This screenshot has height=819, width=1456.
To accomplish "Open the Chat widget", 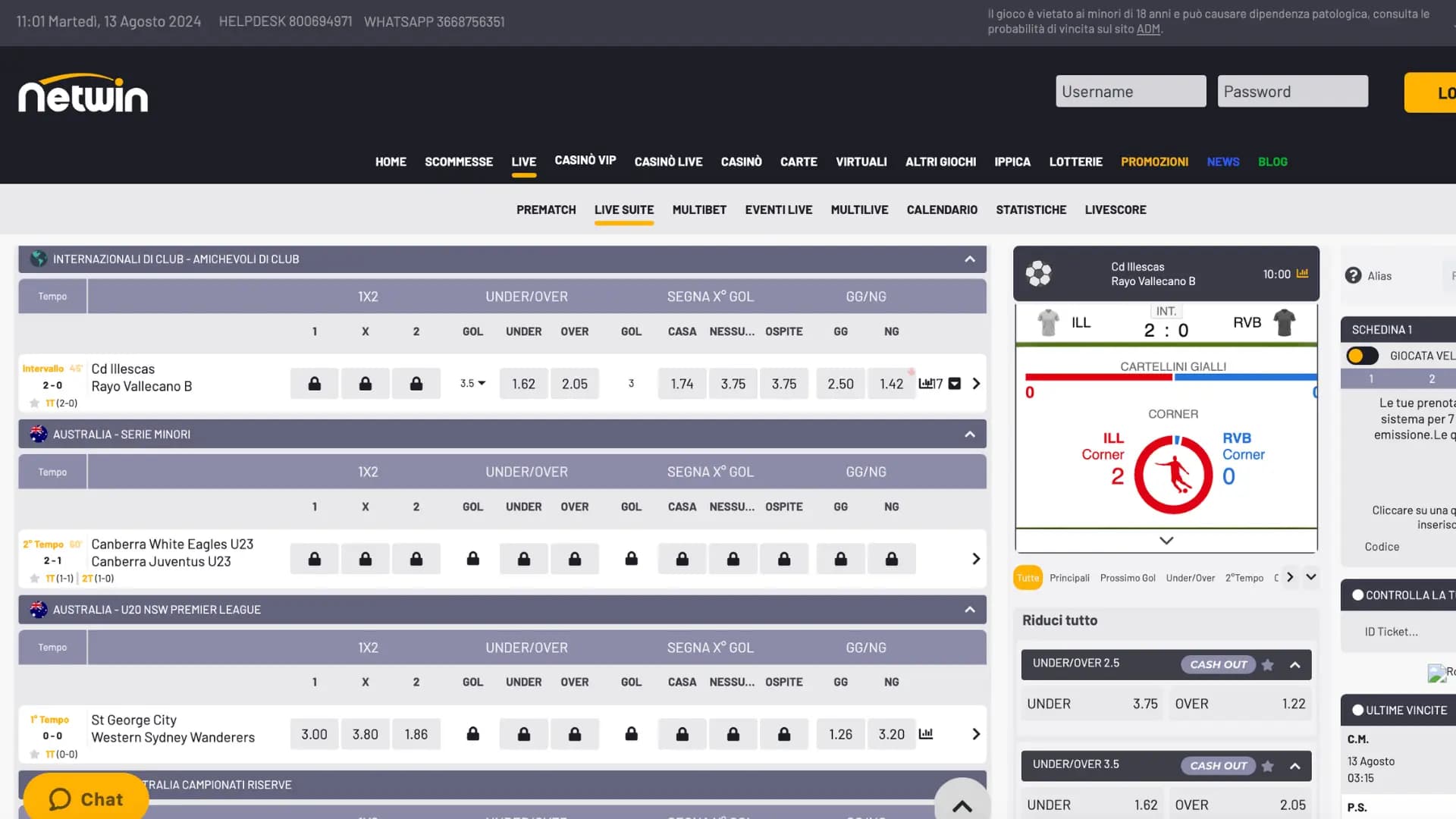I will pyautogui.click(x=85, y=799).
